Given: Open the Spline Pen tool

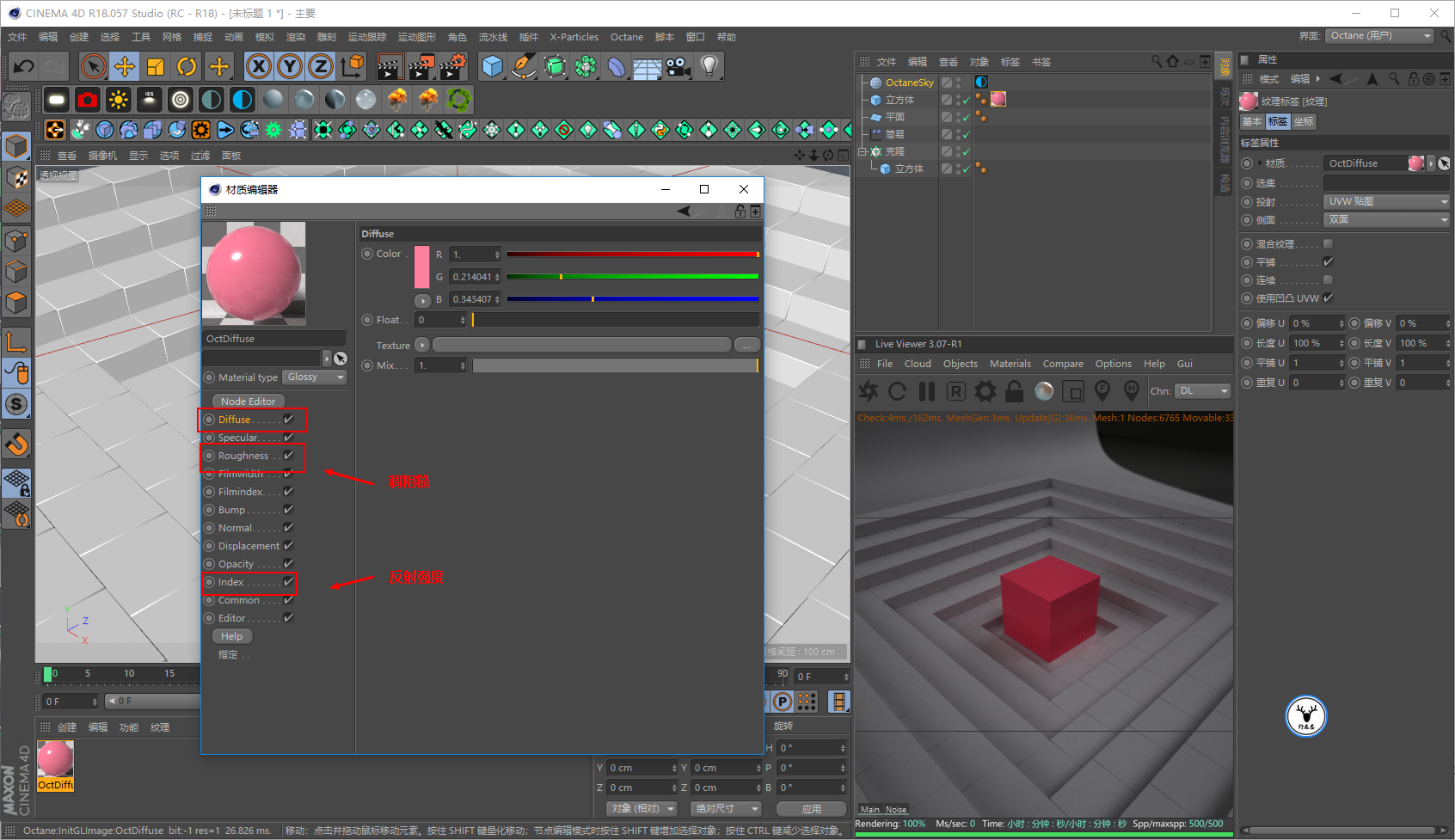Looking at the screenshot, I should (x=524, y=66).
